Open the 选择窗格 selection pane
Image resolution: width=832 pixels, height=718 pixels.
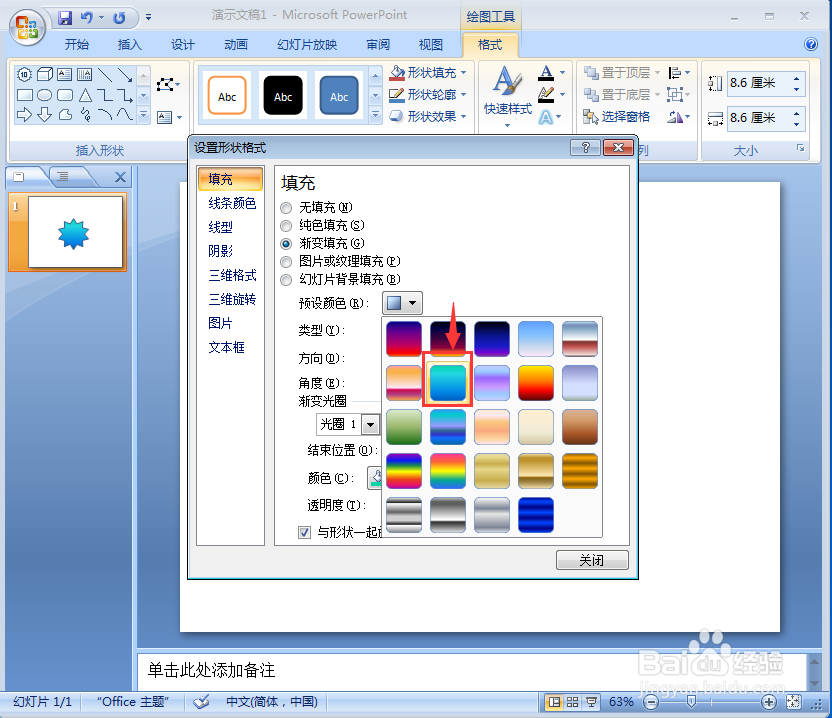(617, 117)
